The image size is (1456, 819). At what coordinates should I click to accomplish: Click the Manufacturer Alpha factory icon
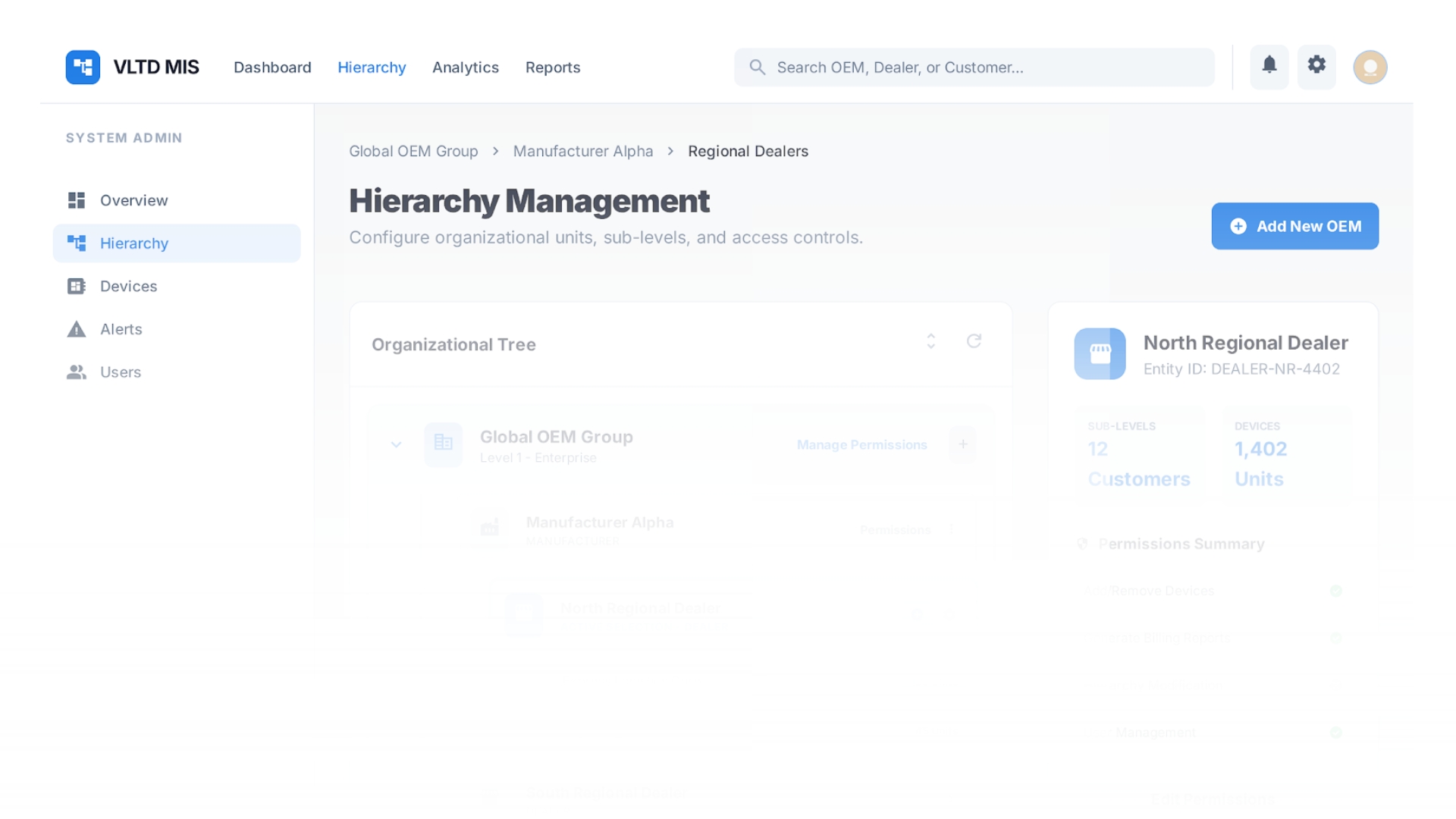490,528
